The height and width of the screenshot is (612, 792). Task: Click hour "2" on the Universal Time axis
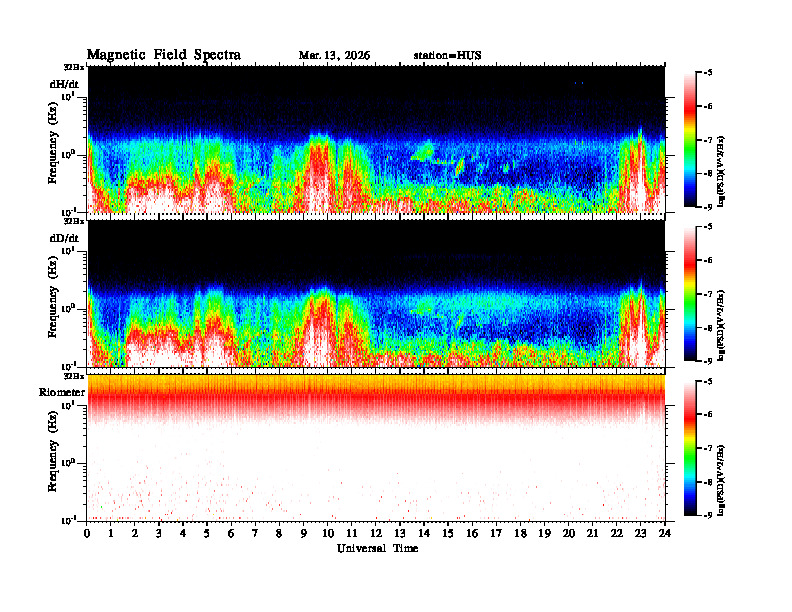tap(135, 534)
